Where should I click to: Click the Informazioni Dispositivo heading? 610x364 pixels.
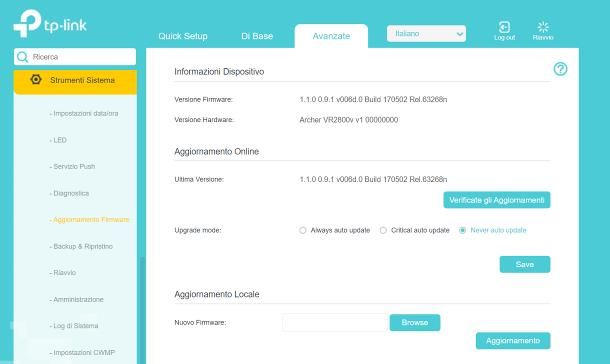[219, 72]
